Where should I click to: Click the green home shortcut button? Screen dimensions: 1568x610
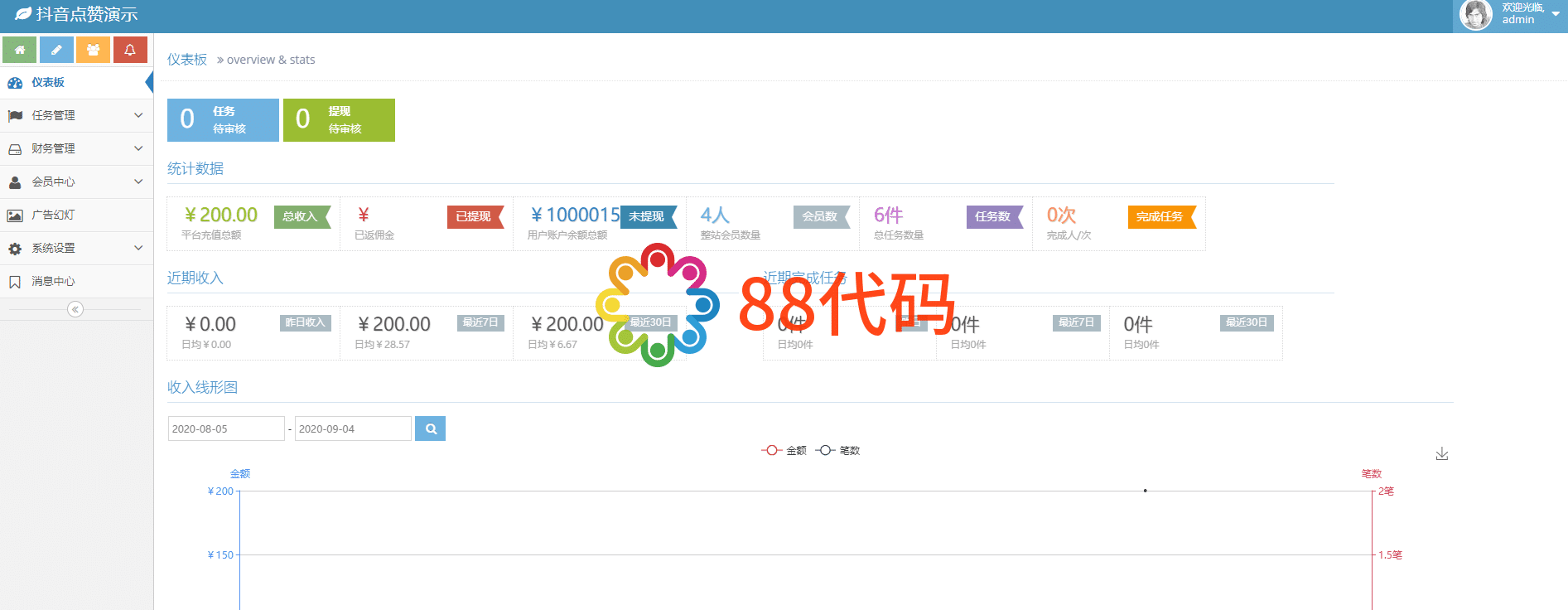point(19,50)
